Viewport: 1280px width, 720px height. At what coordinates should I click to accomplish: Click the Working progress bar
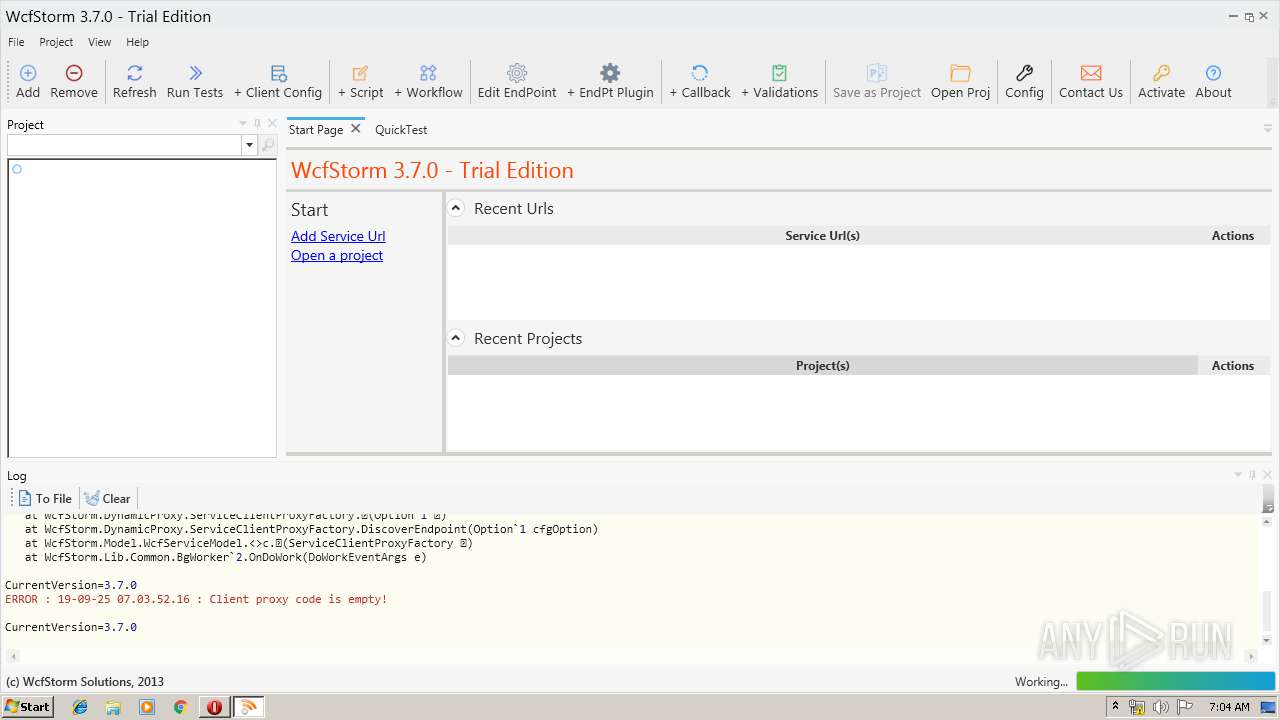(1176, 681)
